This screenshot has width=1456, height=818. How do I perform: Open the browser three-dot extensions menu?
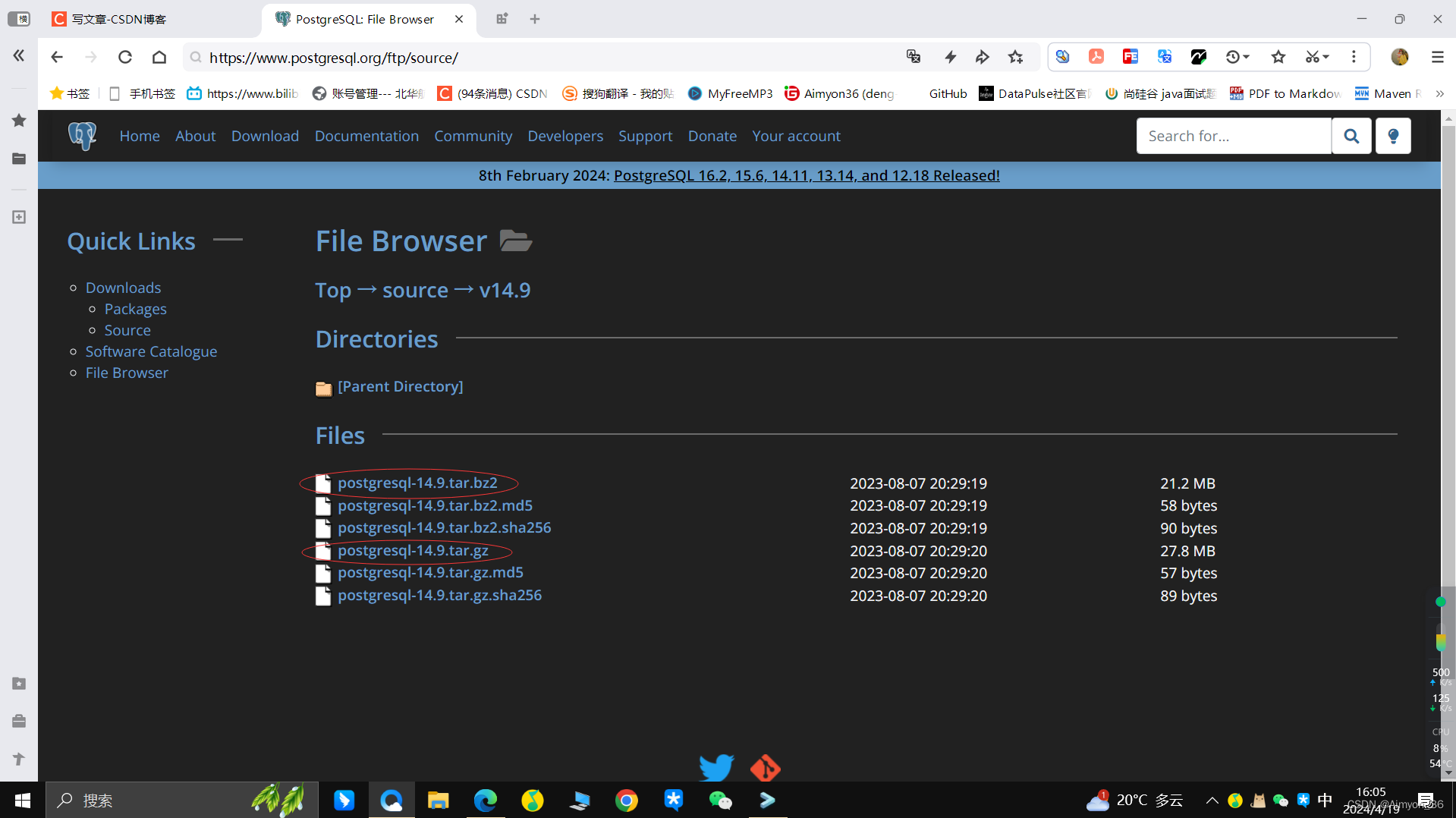tap(1354, 57)
